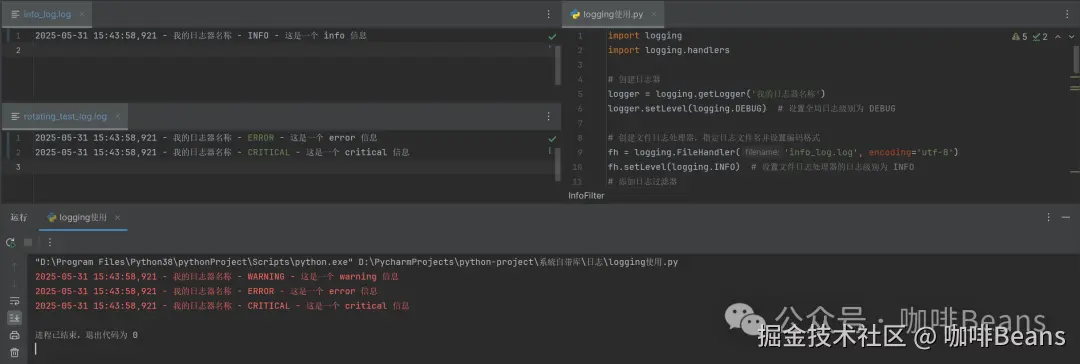Click the logging.getLogger code line
The width and height of the screenshot is (1080, 364).
click(716, 94)
